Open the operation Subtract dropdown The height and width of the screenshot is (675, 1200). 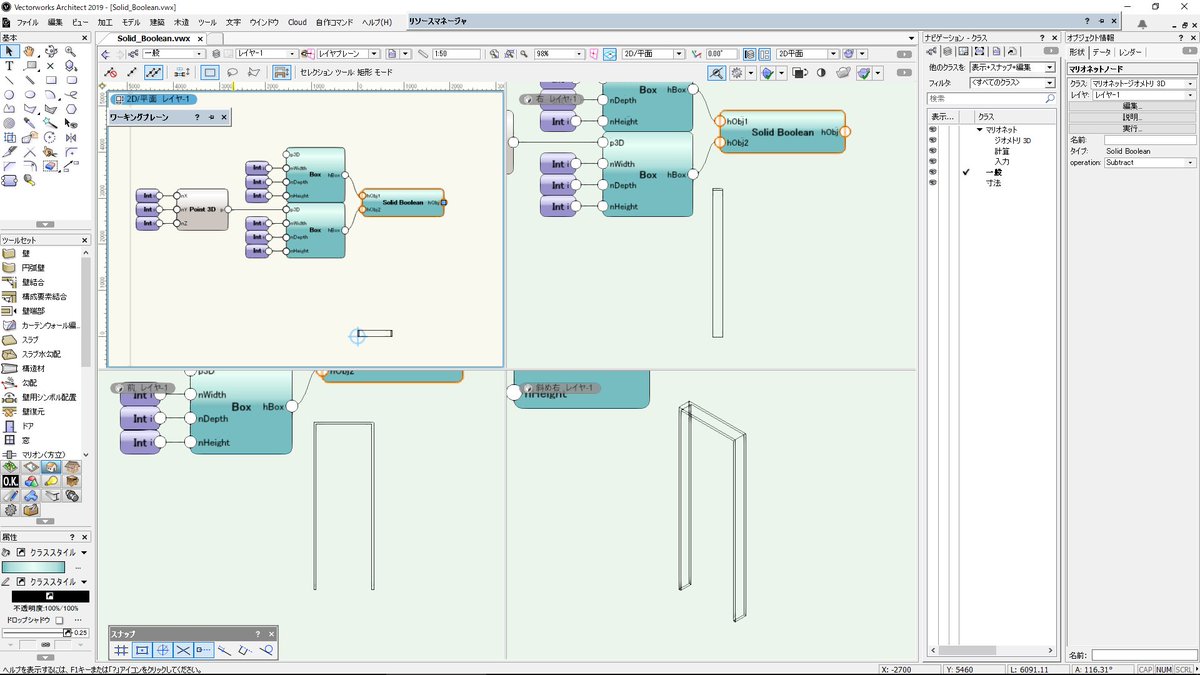pyautogui.click(x=1150, y=162)
